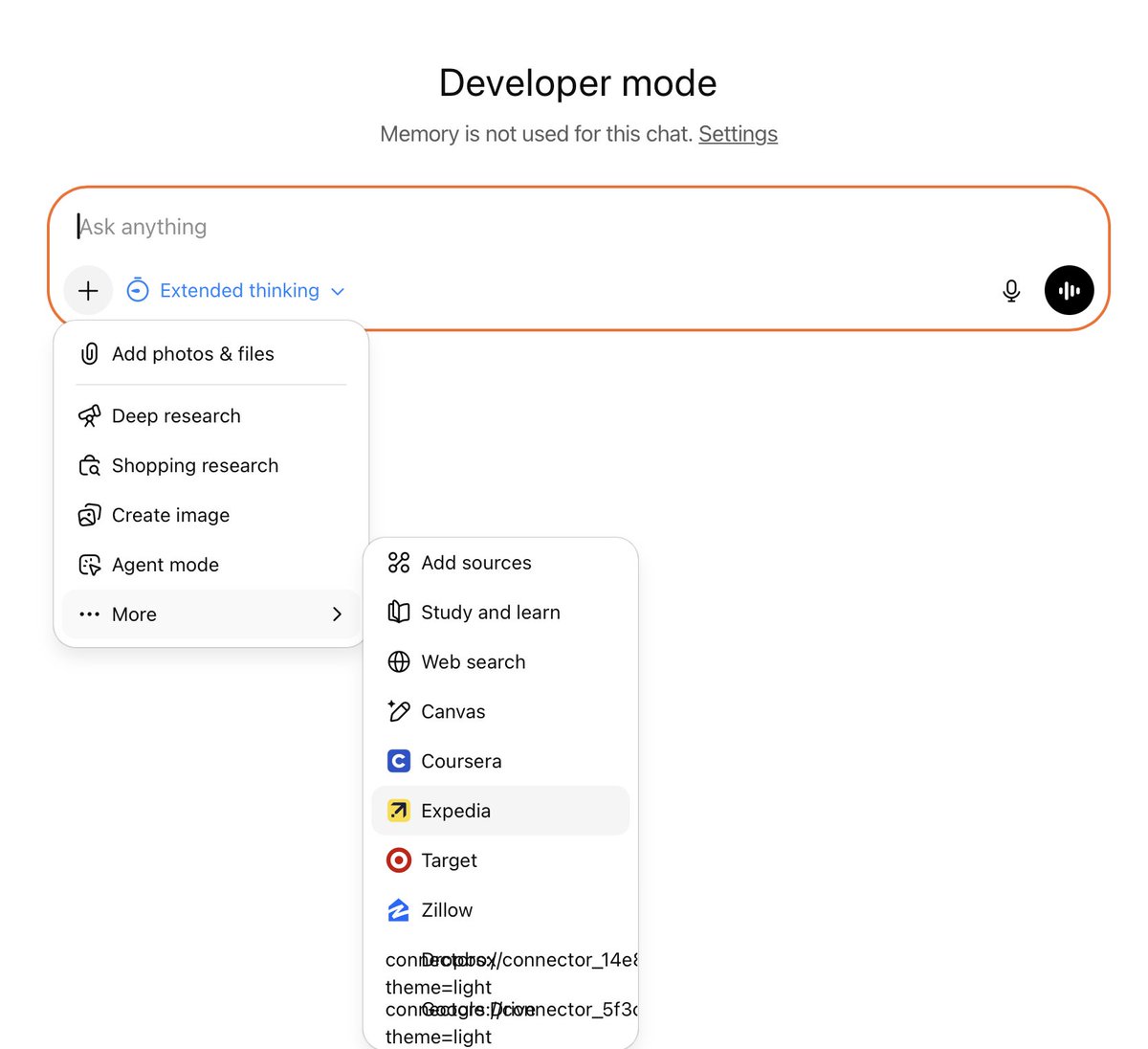This screenshot has width=1148, height=1049.
Task: Click the Coursera logo icon
Action: pyautogui.click(x=399, y=761)
